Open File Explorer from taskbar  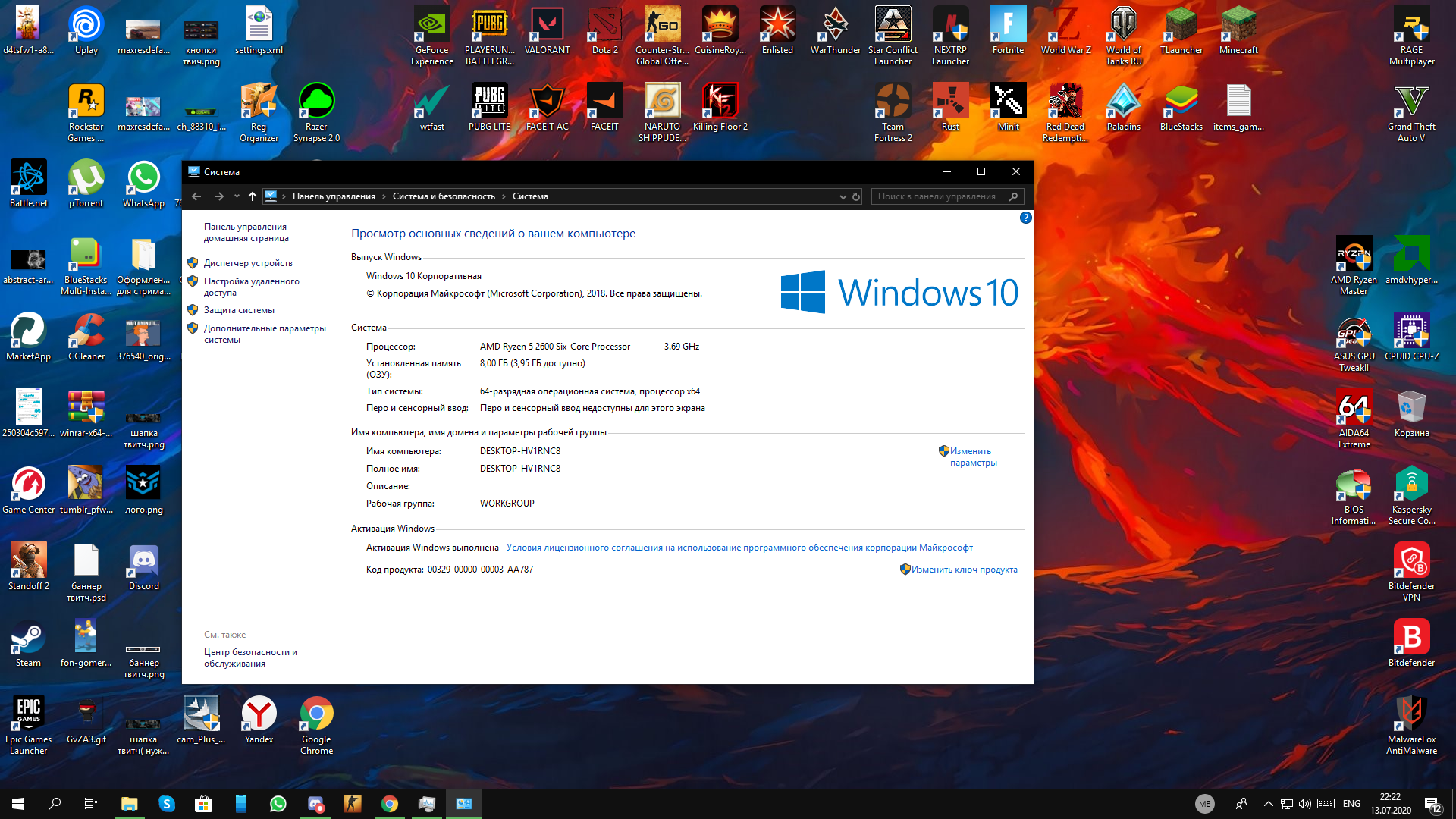coord(129,804)
